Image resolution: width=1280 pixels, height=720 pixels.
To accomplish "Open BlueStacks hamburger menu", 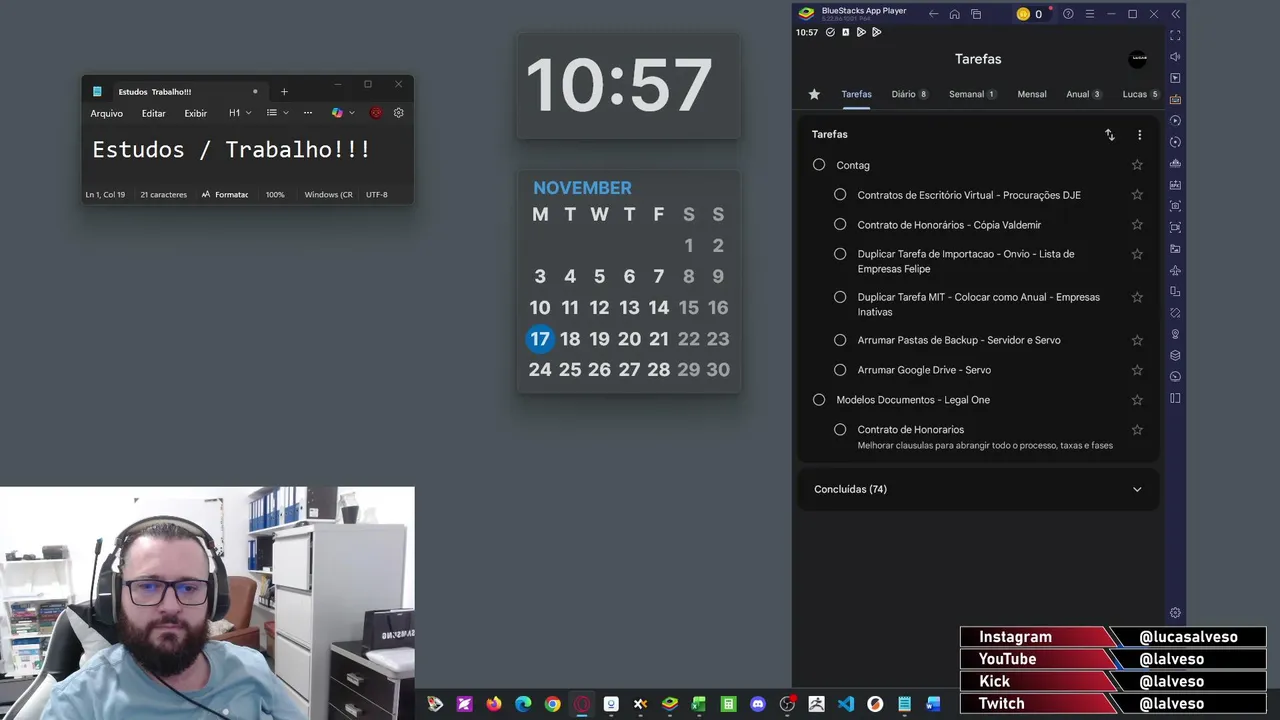I will pos(1090,14).
